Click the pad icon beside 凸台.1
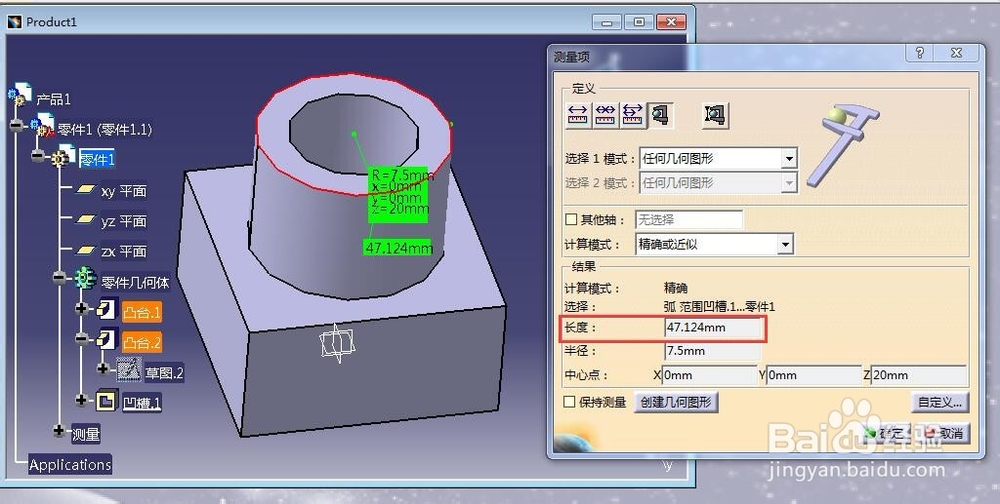This screenshot has height=504, width=1000. (x=106, y=309)
